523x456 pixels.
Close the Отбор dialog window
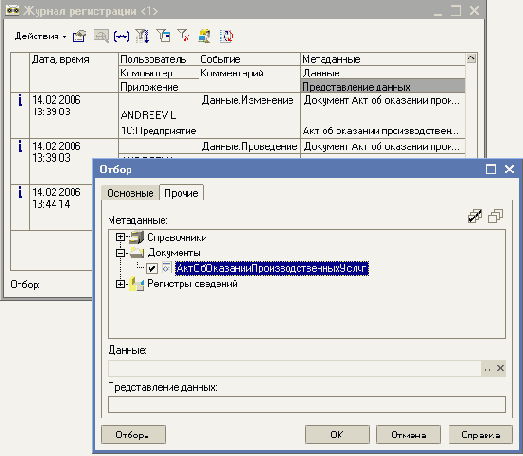click(509, 169)
